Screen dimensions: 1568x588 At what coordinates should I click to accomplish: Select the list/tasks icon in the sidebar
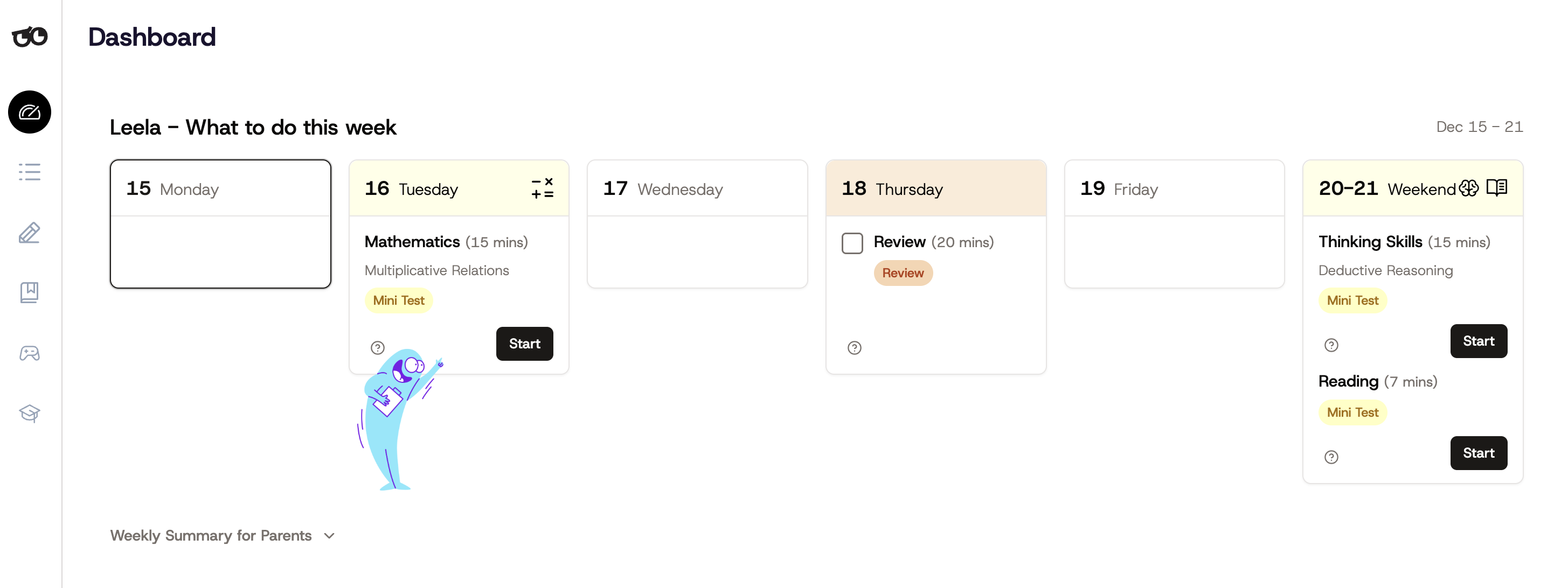[x=29, y=172]
